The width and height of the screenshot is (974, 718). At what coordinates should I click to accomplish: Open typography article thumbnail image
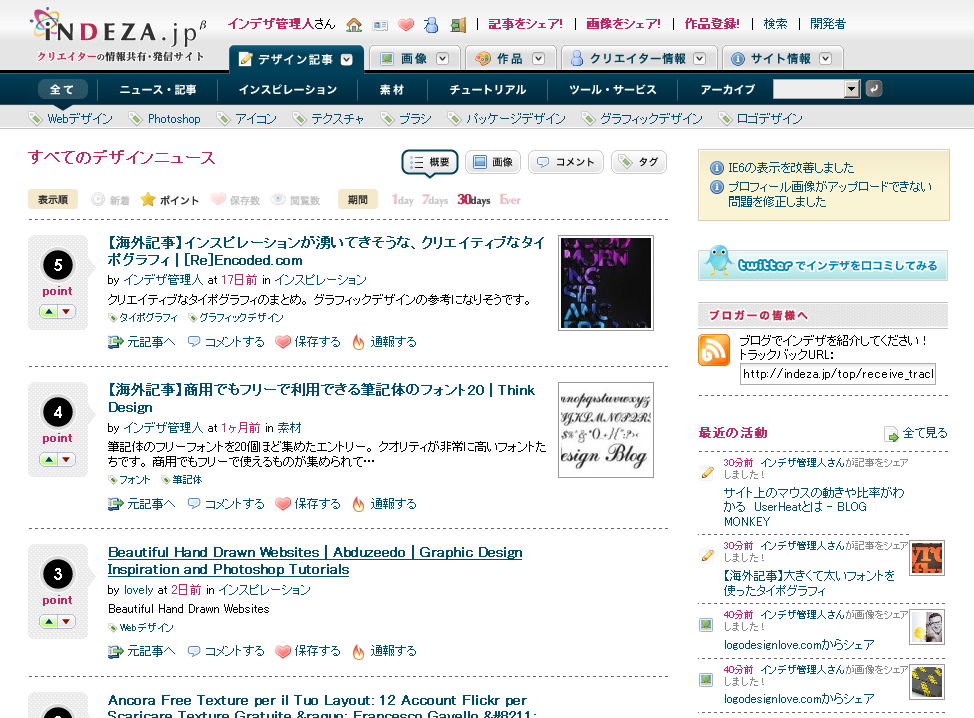point(606,283)
